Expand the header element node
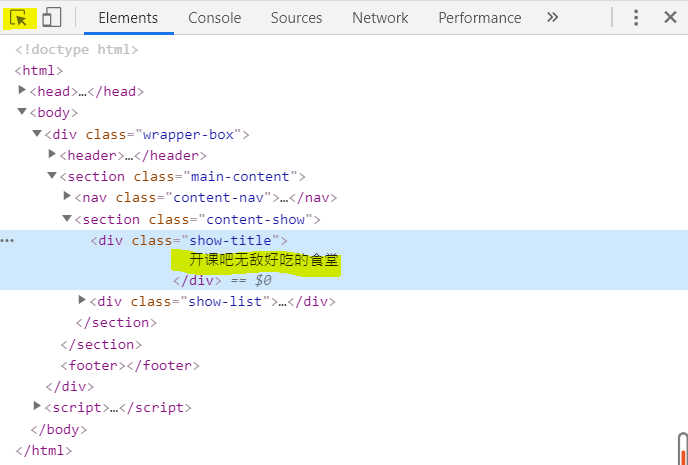This screenshot has height=465, width=688. click(52, 154)
